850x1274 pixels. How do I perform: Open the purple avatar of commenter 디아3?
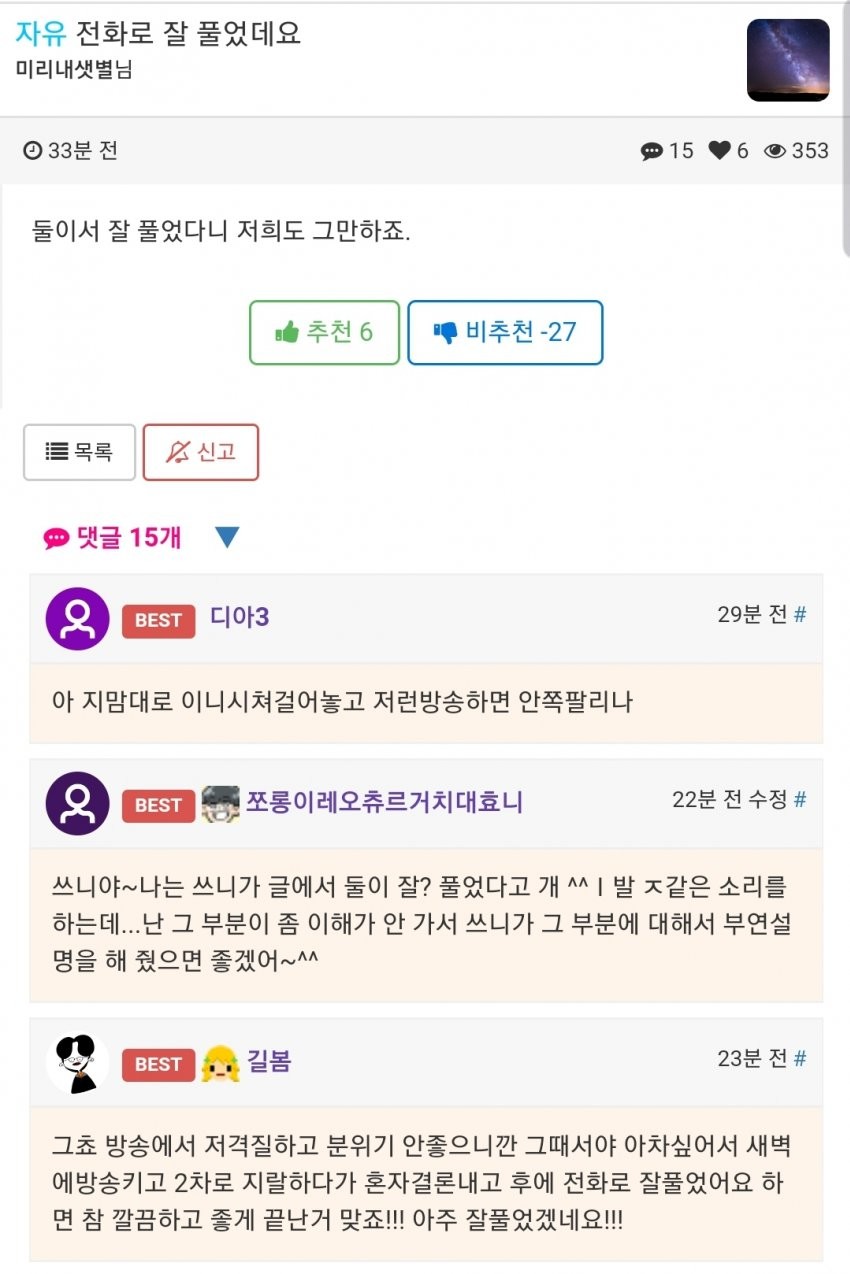point(77,619)
